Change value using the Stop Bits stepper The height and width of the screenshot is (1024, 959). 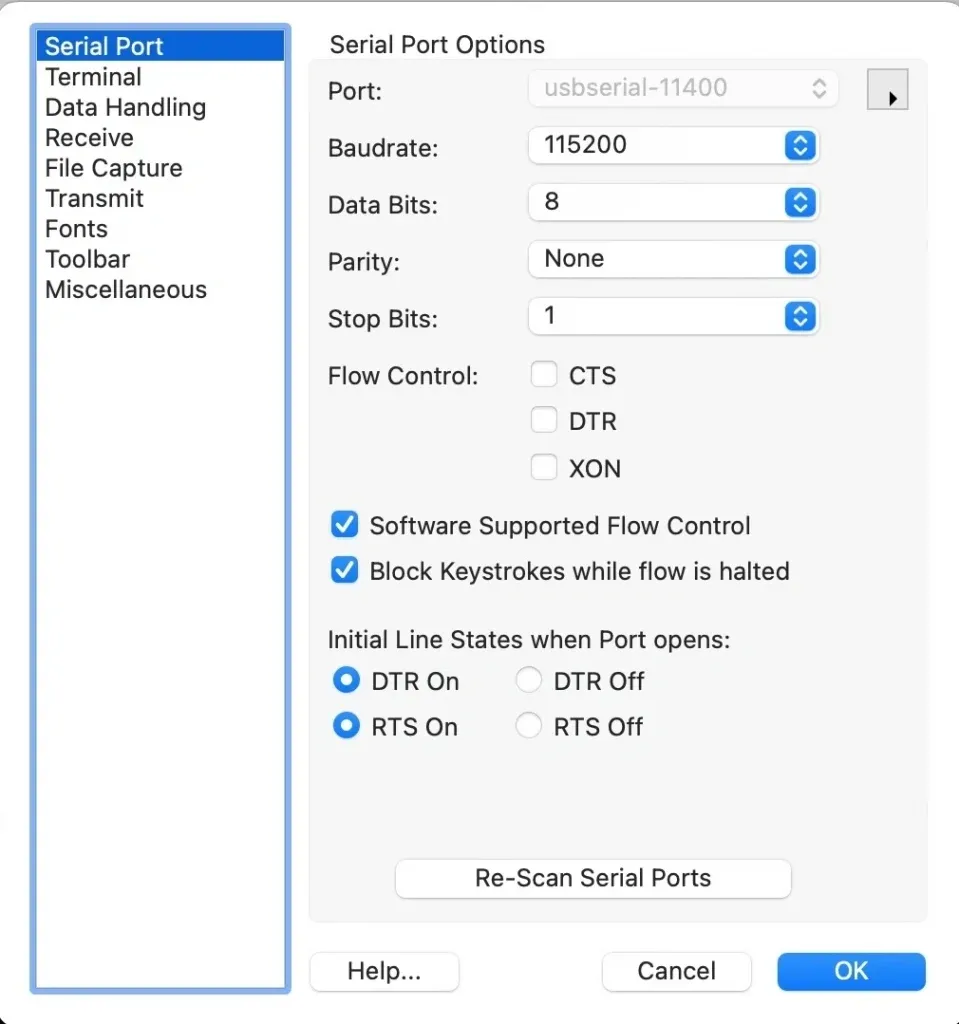click(799, 317)
